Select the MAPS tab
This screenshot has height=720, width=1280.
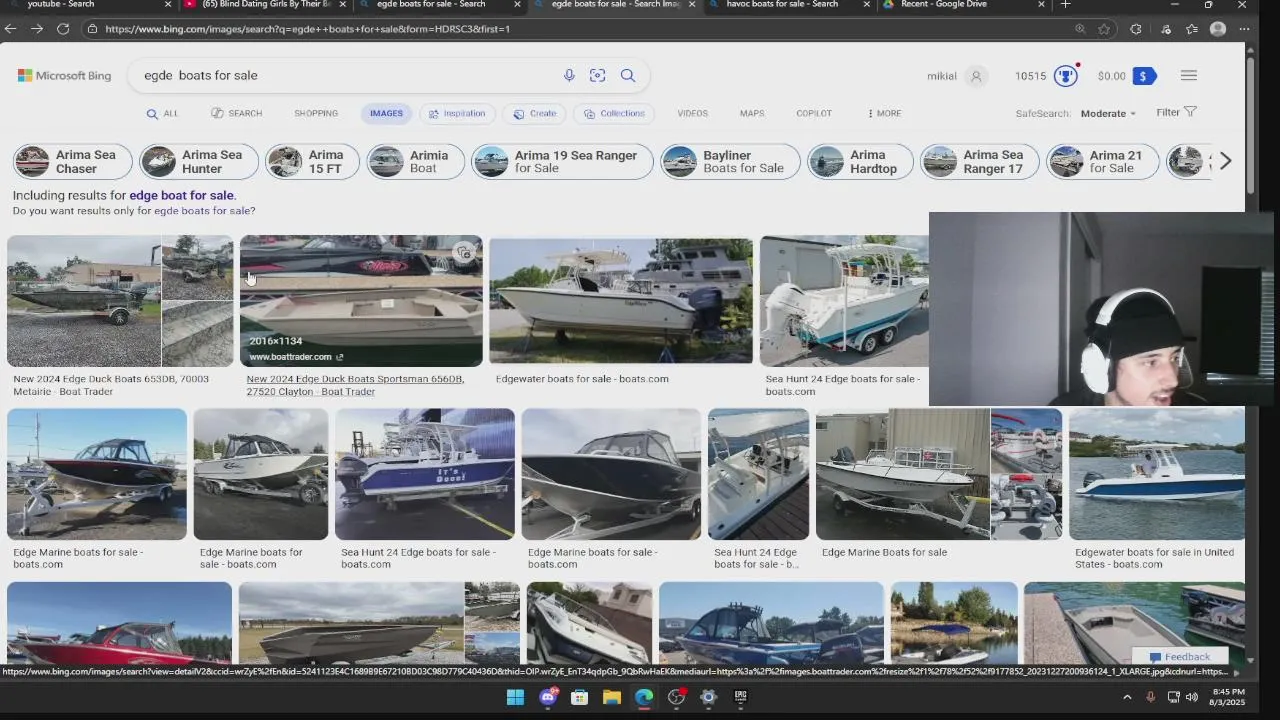coord(752,113)
